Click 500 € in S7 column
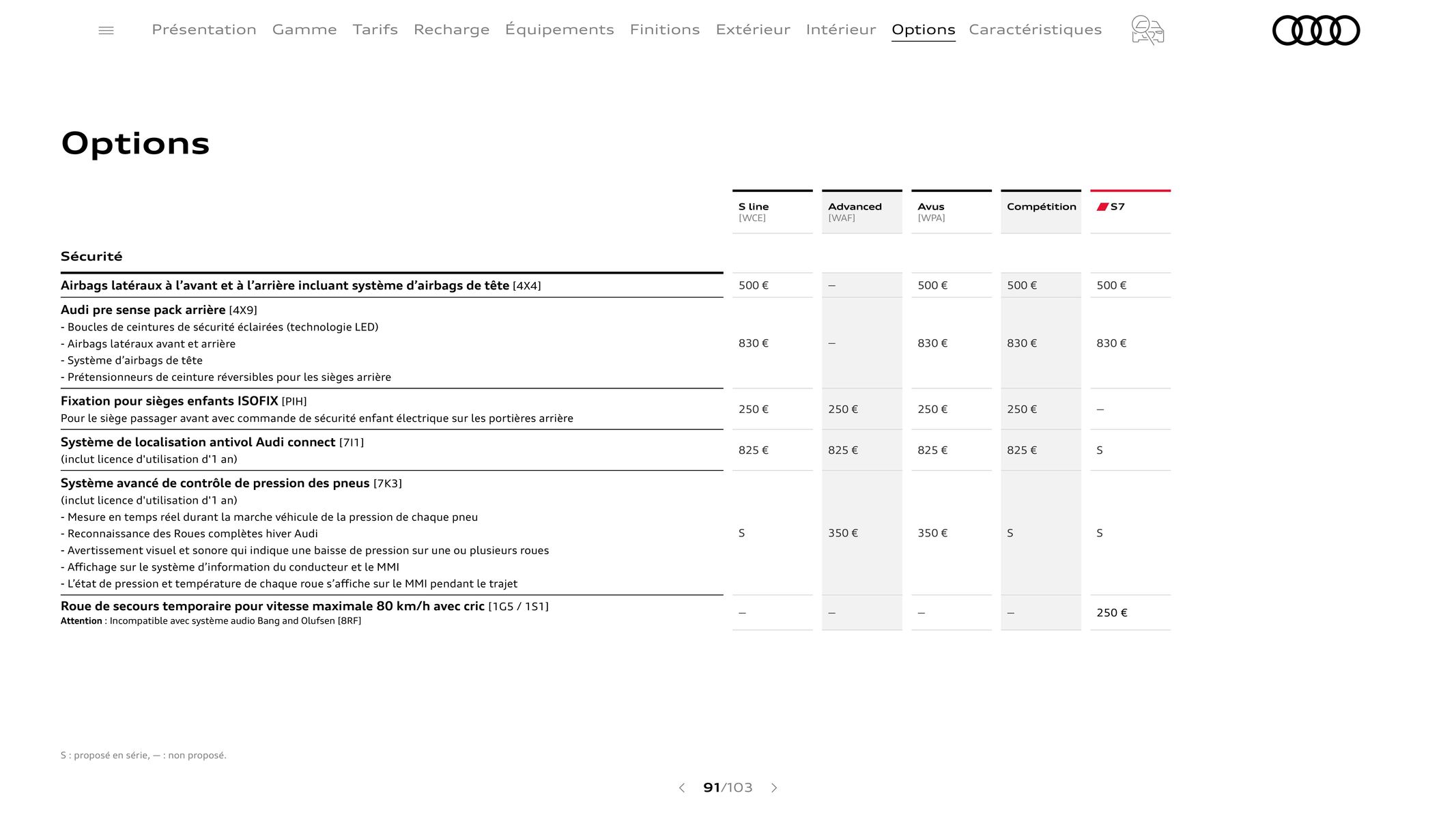 tap(1112, 285)
